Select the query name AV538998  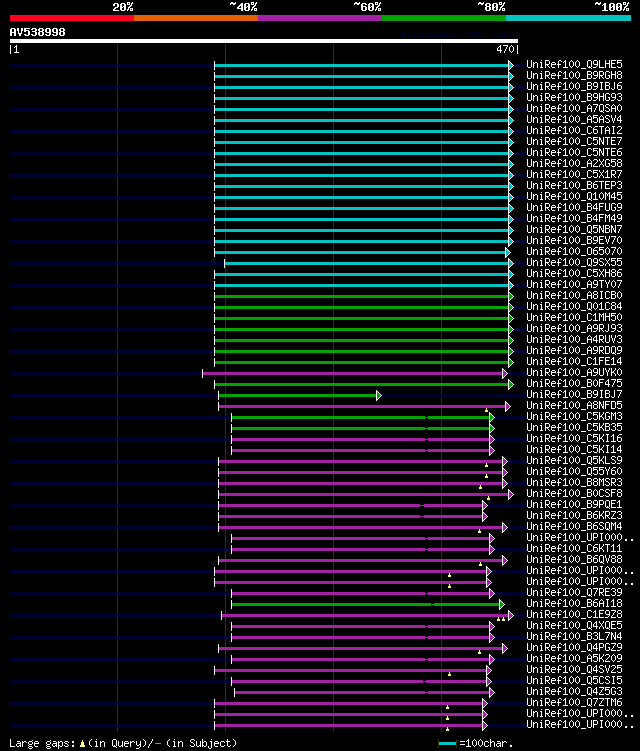click(x=37, y=32)
